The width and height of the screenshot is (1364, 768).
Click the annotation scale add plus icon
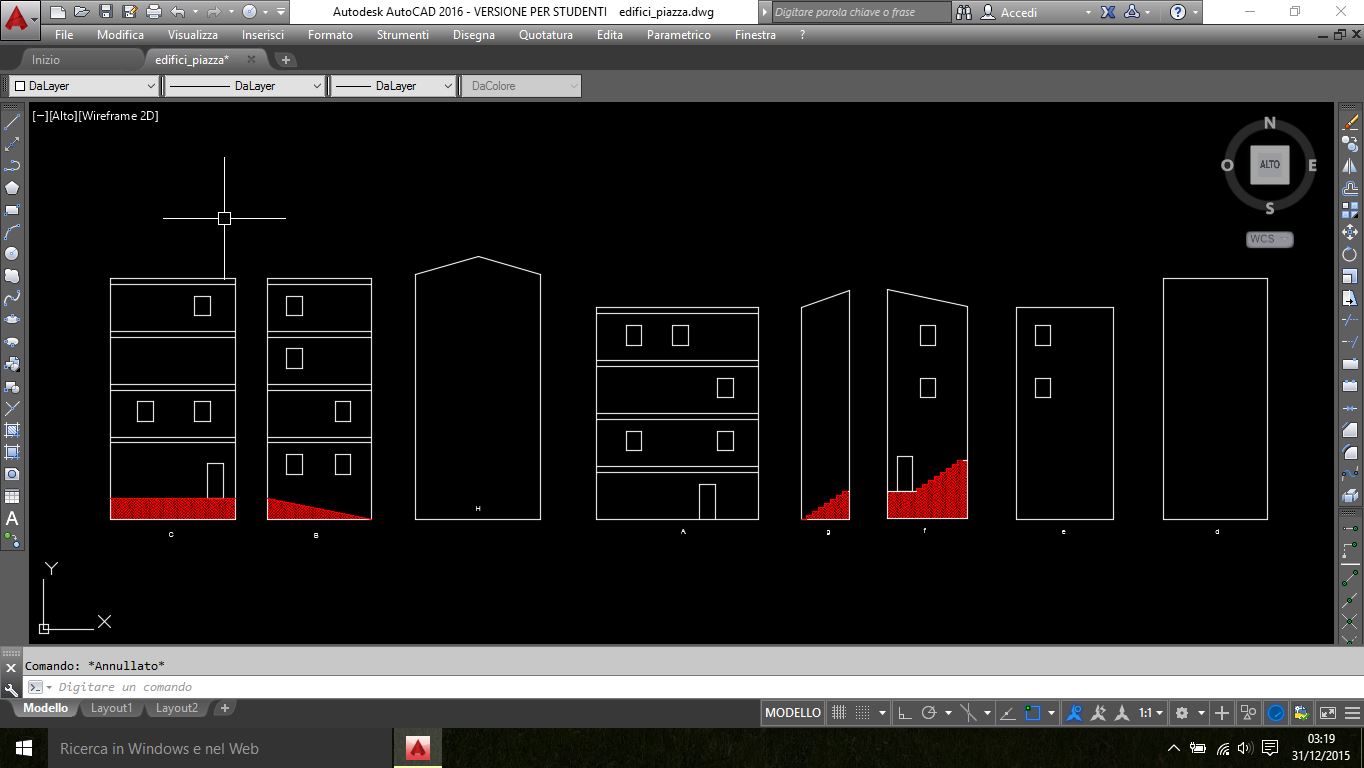coord(1222,713)
